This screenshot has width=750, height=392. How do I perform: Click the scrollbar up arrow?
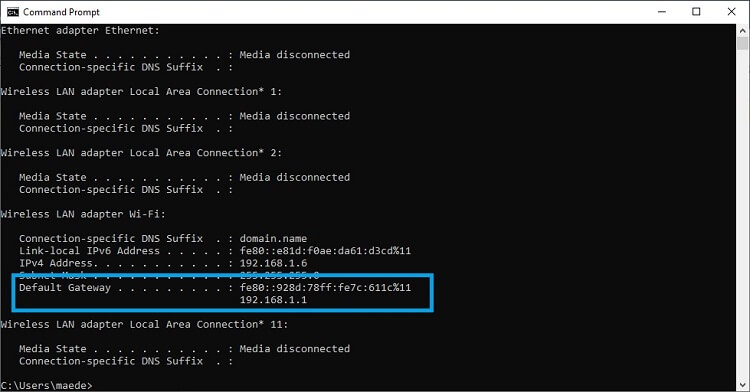(x=742, y=31)
